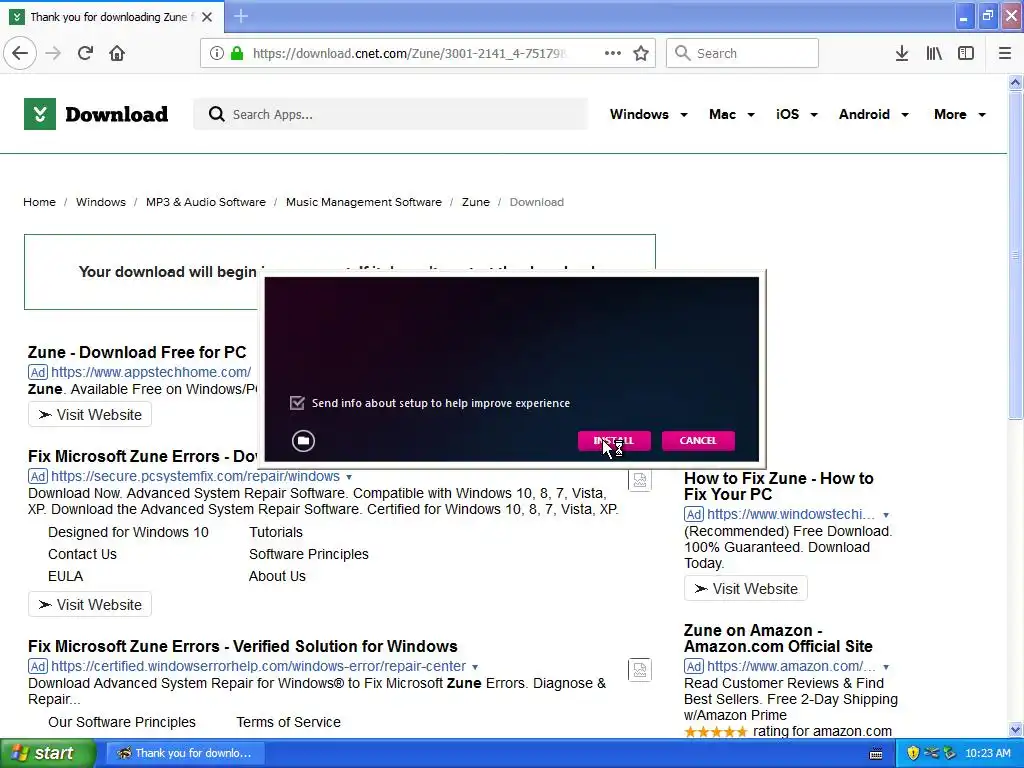Image resolution: width=1024 pixels, height=768 pixels.
Task: Click the shield security icon in system tray
Action: coord(913,753)
